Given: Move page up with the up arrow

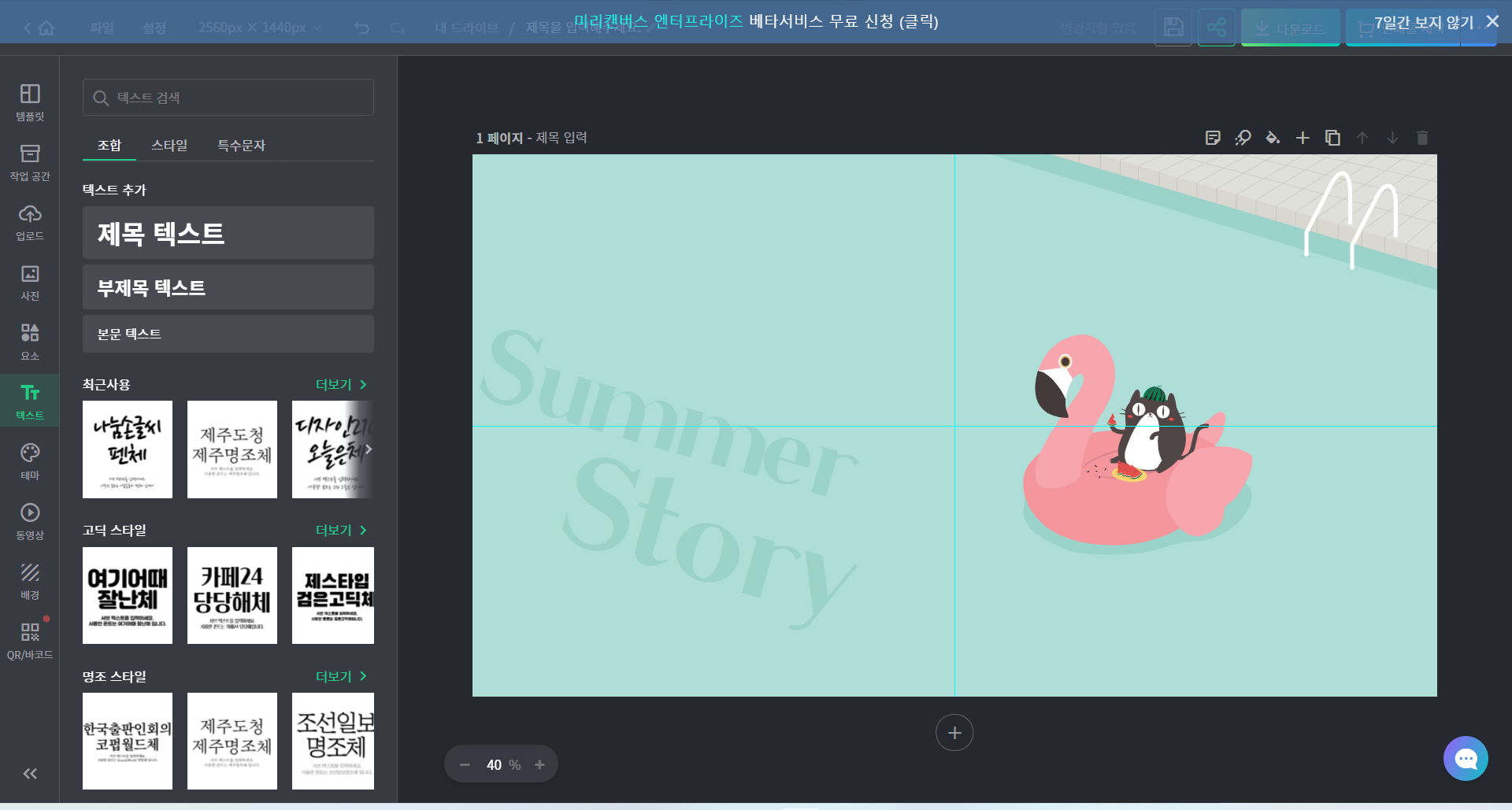Looking at the screenshot, I should [x=1362, y=138].
